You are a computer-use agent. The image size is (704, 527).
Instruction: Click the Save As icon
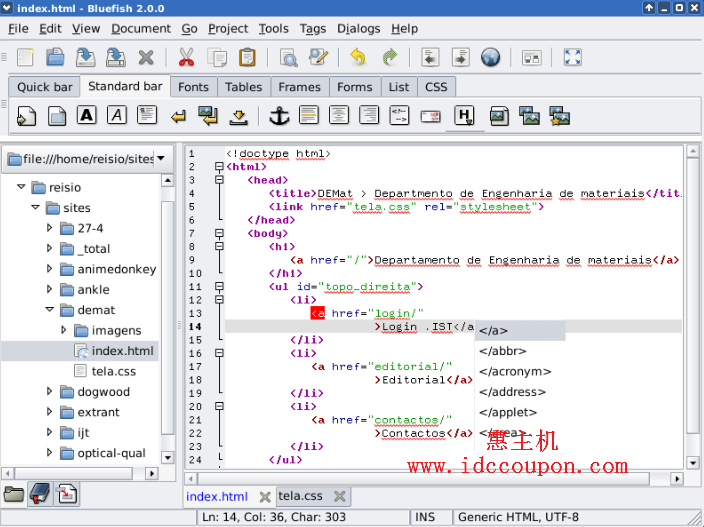[115, 57]
